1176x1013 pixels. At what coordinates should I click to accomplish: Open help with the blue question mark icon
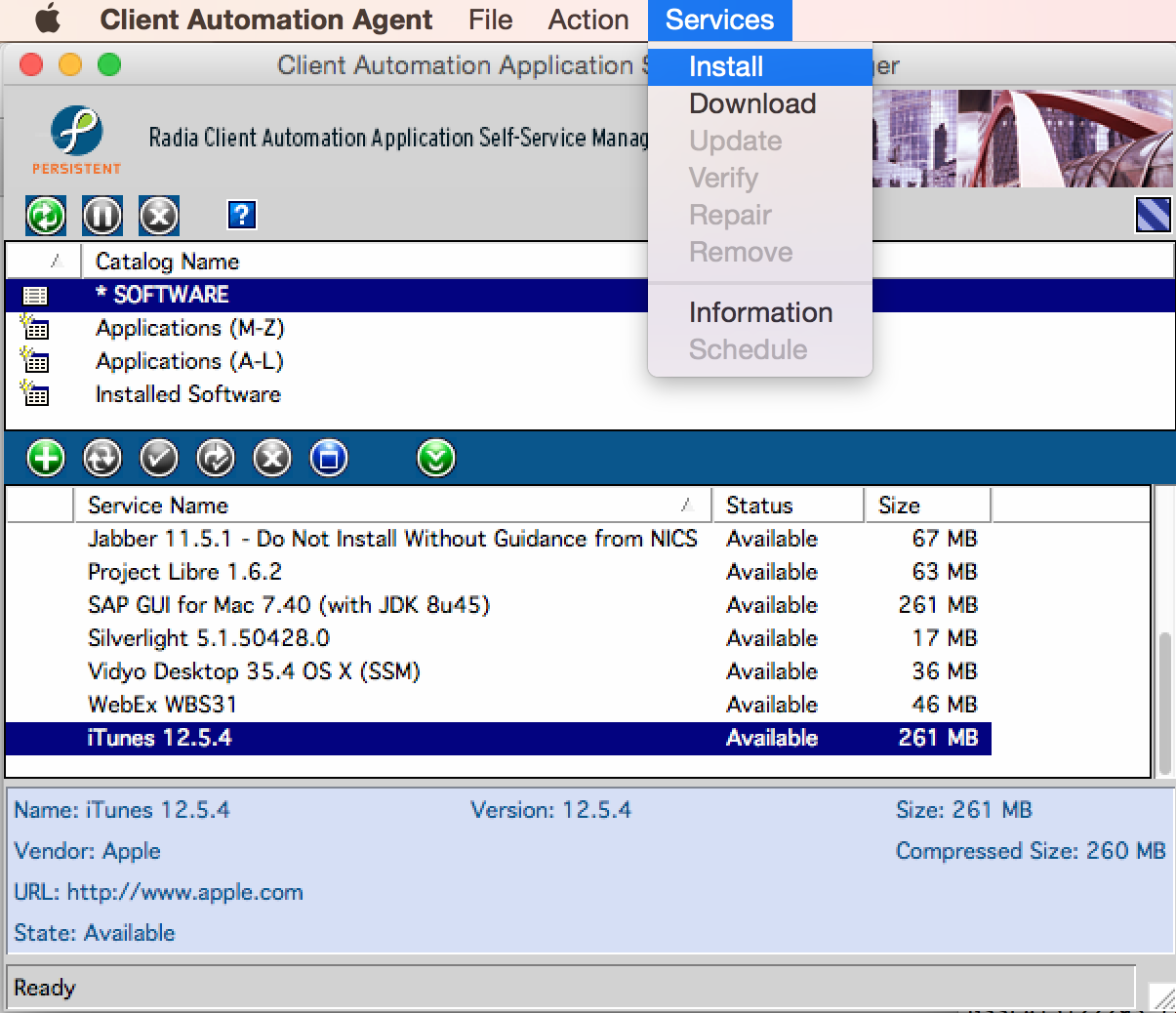click(241, 215)
